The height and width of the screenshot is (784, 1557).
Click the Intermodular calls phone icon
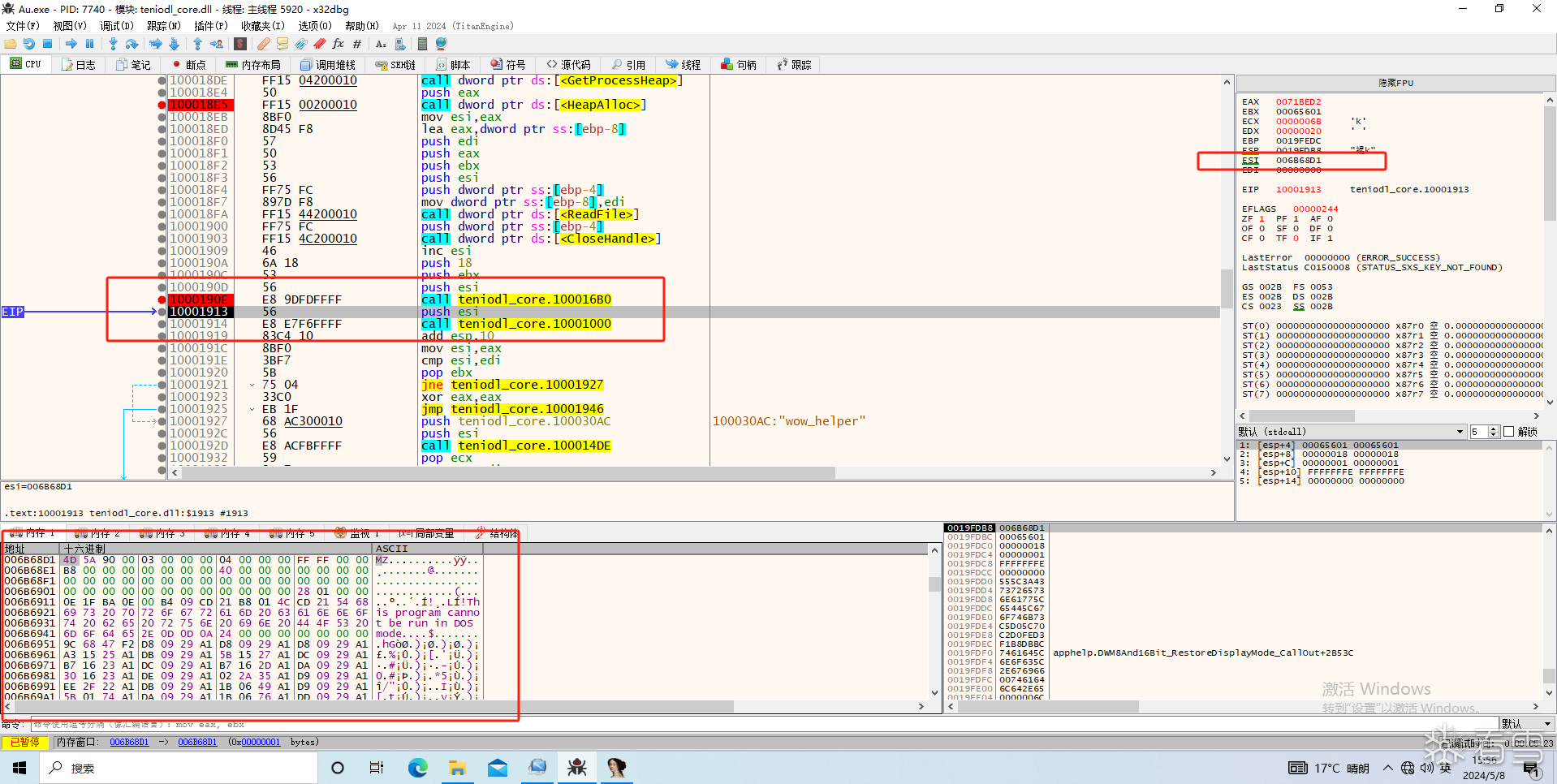399,44
